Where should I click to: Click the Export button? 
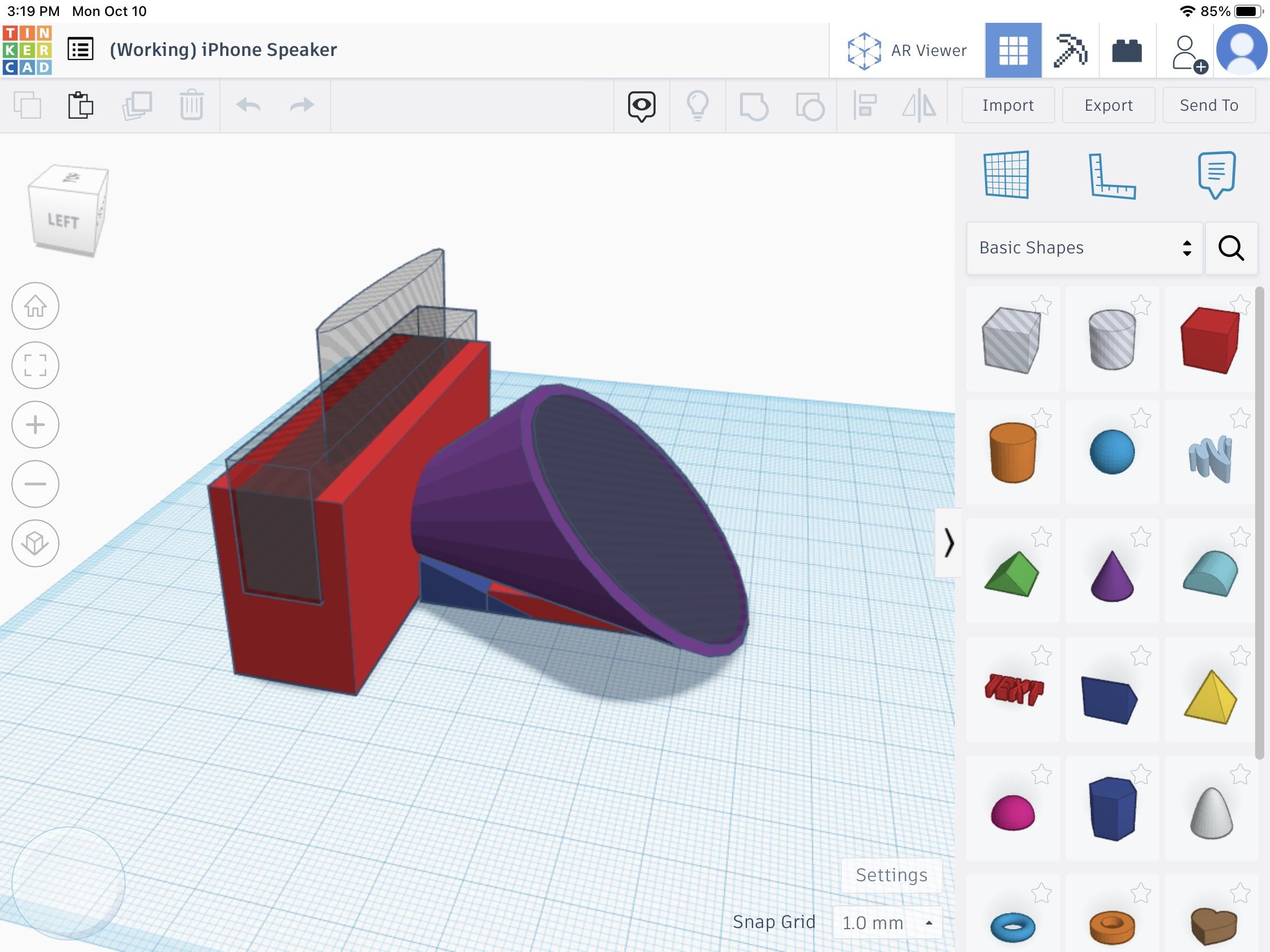pos(1107,106)
